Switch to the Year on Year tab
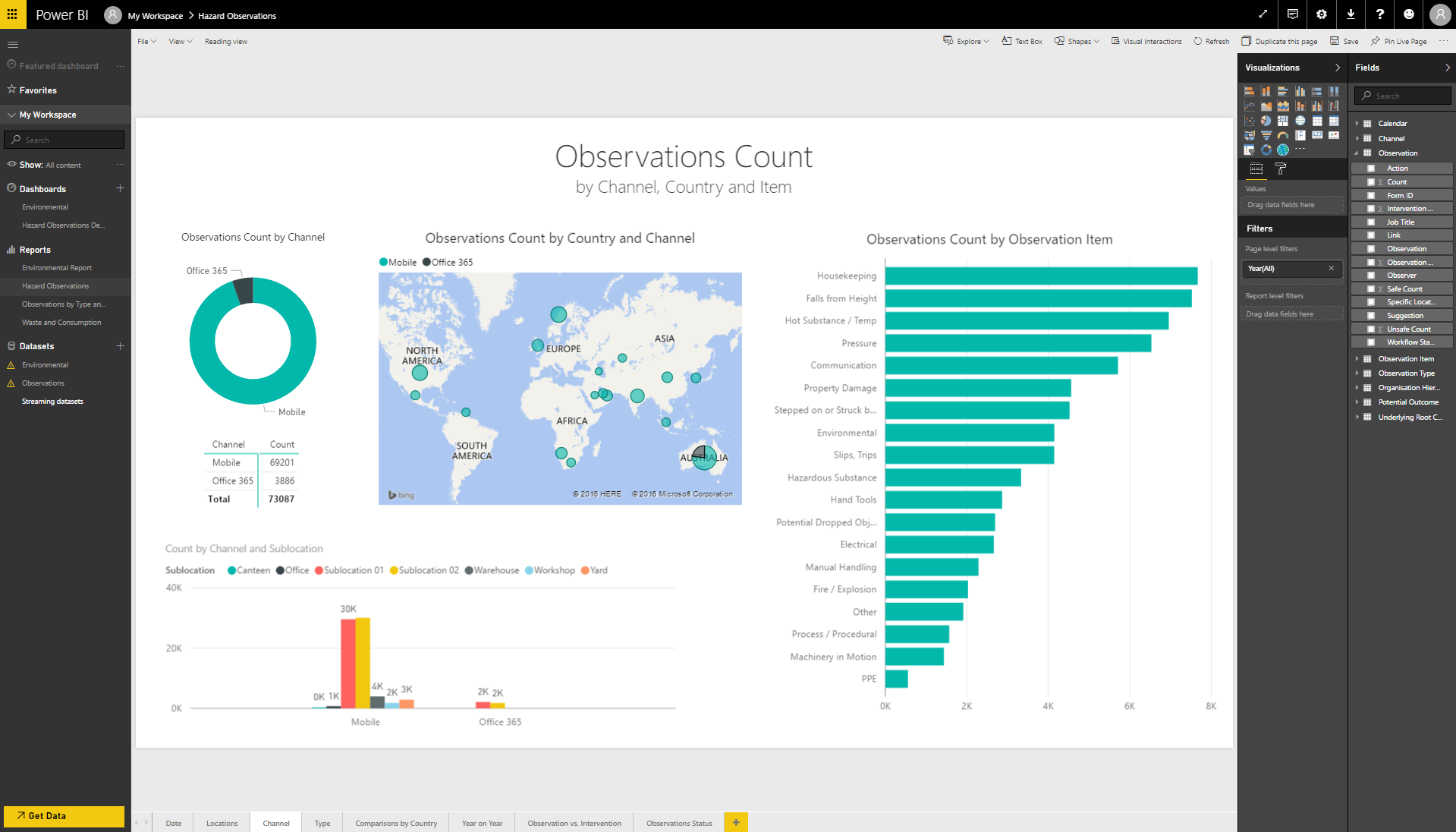Viewport: 1456px width, 832px height. (482, 823)
